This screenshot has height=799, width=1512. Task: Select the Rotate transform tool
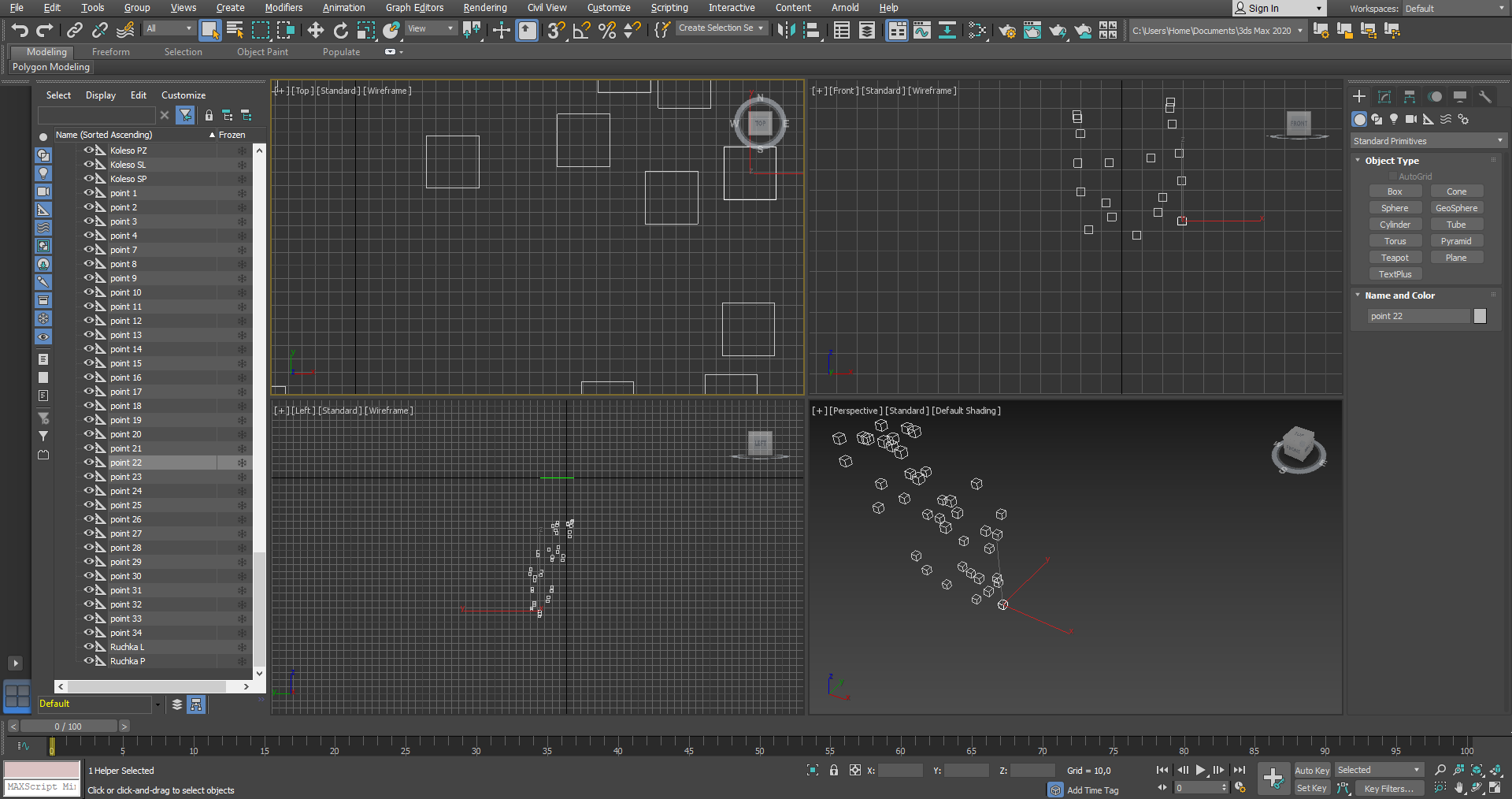click(x=341, y=31)
